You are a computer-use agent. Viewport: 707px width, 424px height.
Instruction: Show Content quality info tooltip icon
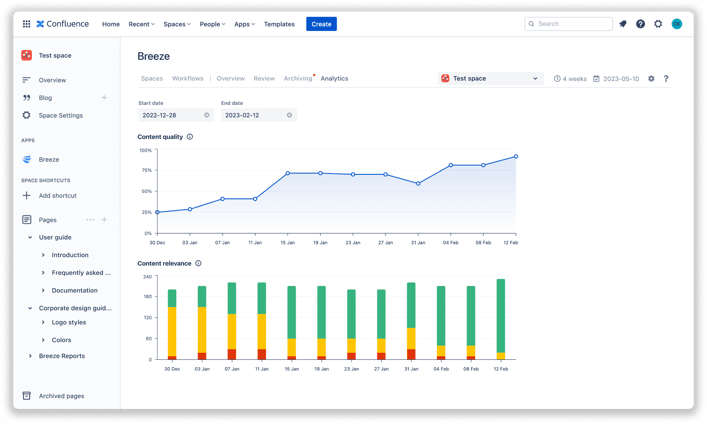coord(190,137)
